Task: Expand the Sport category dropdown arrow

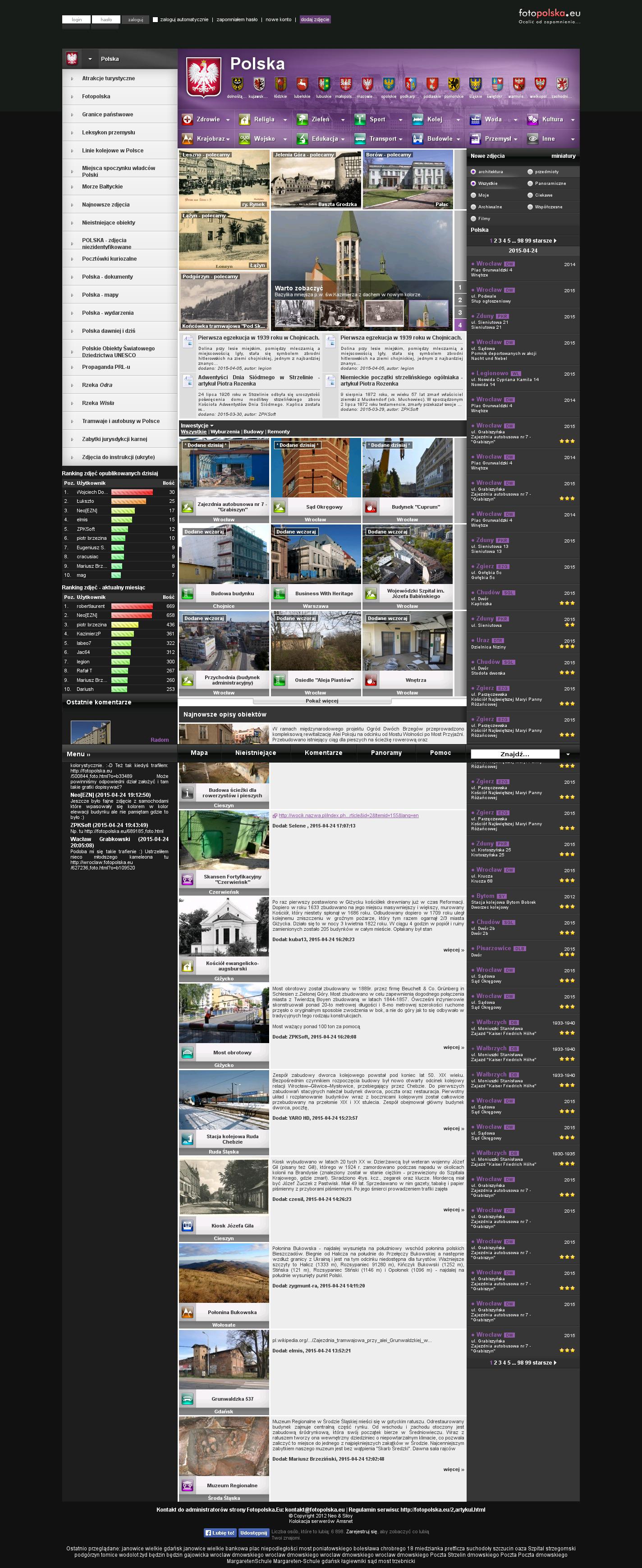Action: click(400, 120)
